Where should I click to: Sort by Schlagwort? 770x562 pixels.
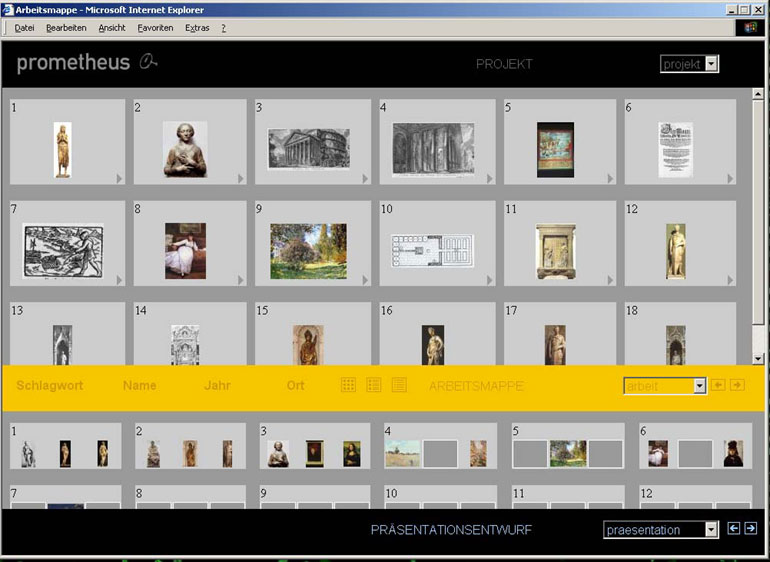50,385
